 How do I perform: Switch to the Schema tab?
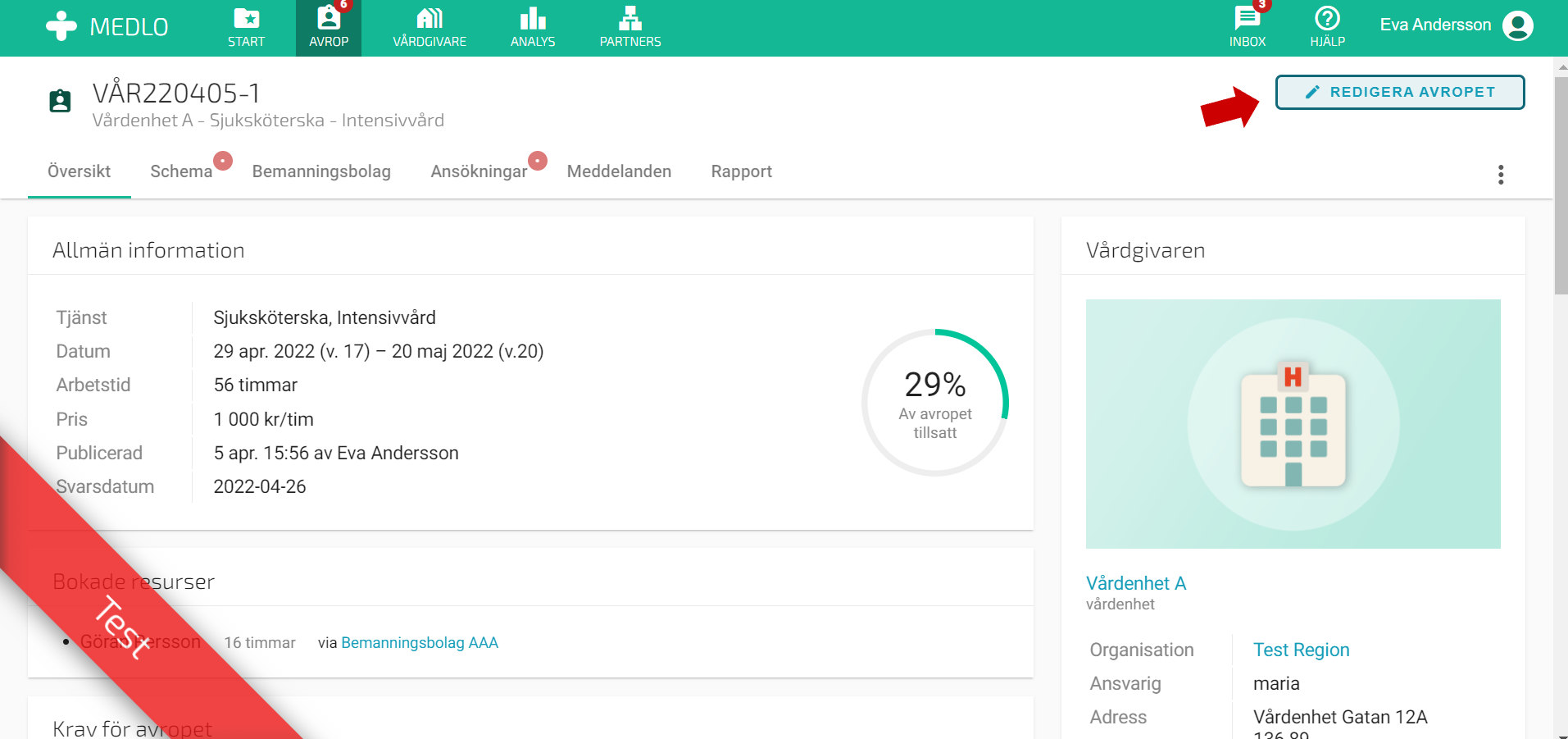click(181, 171)
